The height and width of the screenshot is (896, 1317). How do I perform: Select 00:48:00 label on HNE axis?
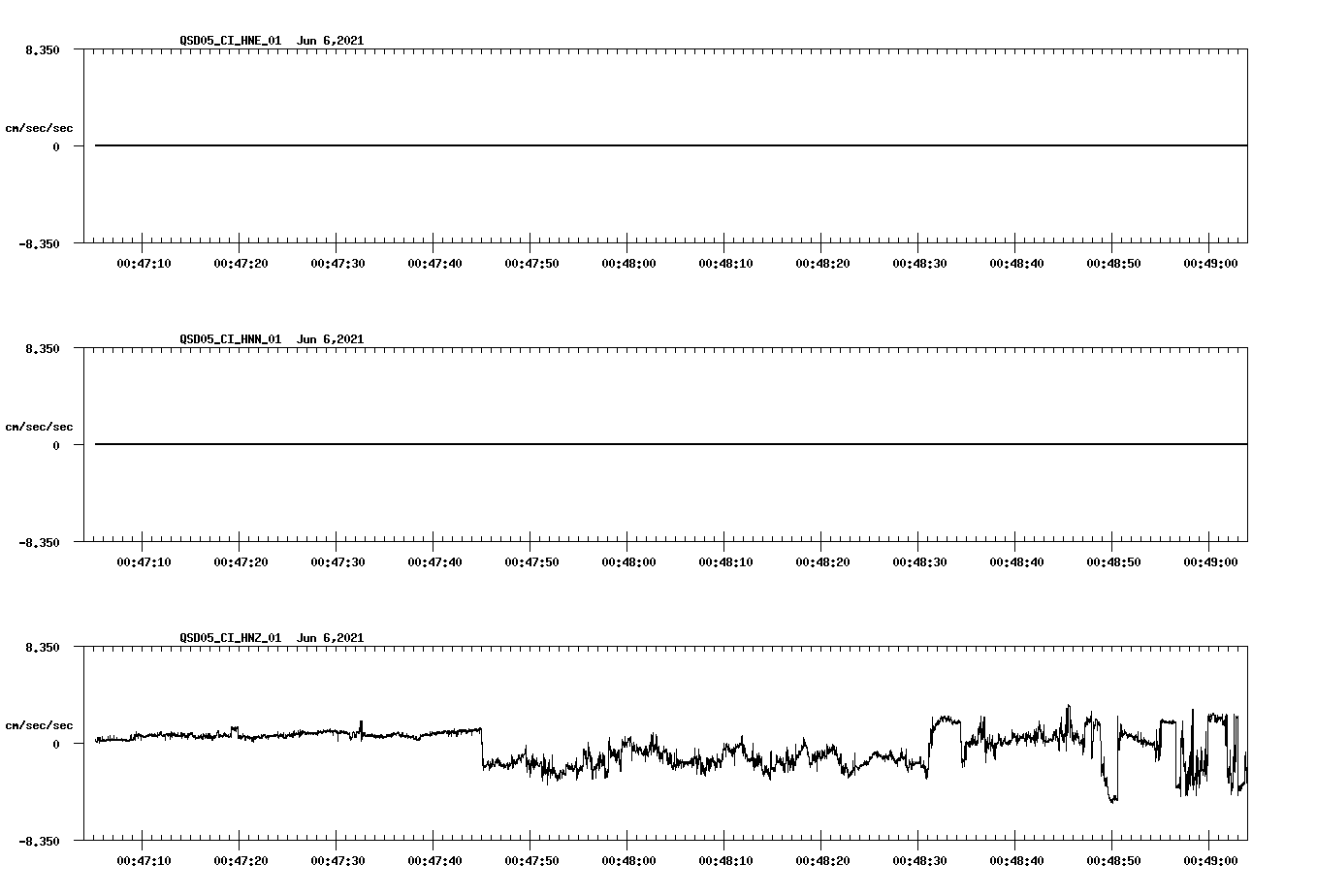coord(628,264)
